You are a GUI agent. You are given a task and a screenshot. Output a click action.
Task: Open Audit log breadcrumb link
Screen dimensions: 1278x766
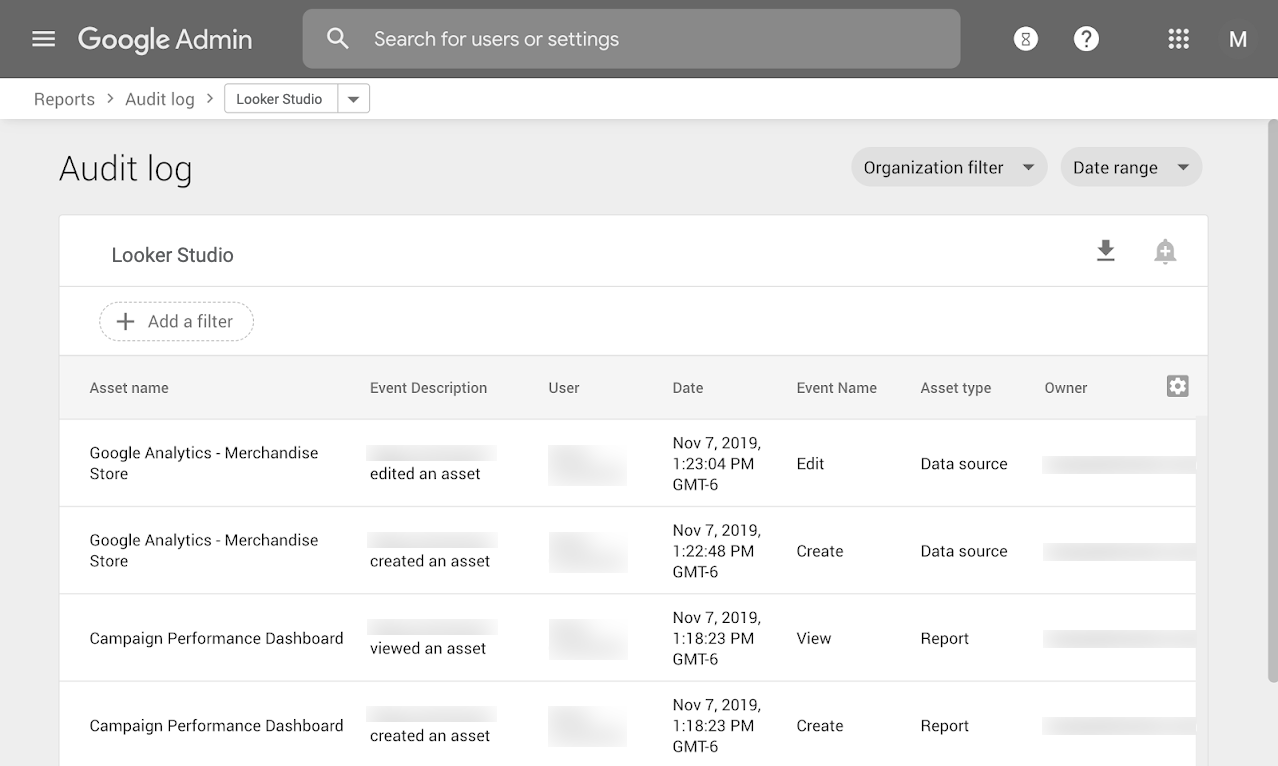[x=159, y=98]
